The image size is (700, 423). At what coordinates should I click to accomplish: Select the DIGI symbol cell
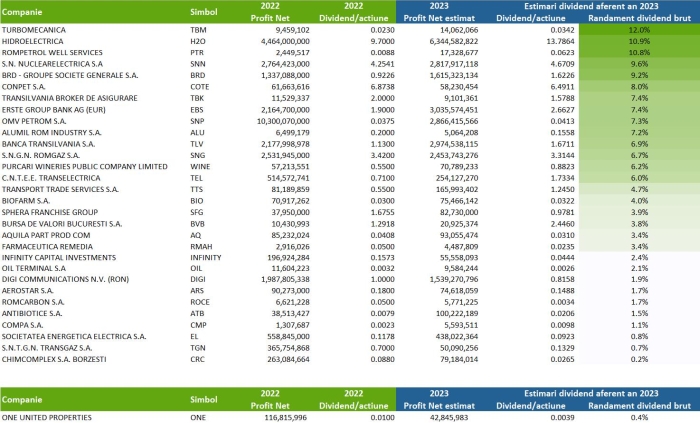pyautogui.click(x=198, y=279)
